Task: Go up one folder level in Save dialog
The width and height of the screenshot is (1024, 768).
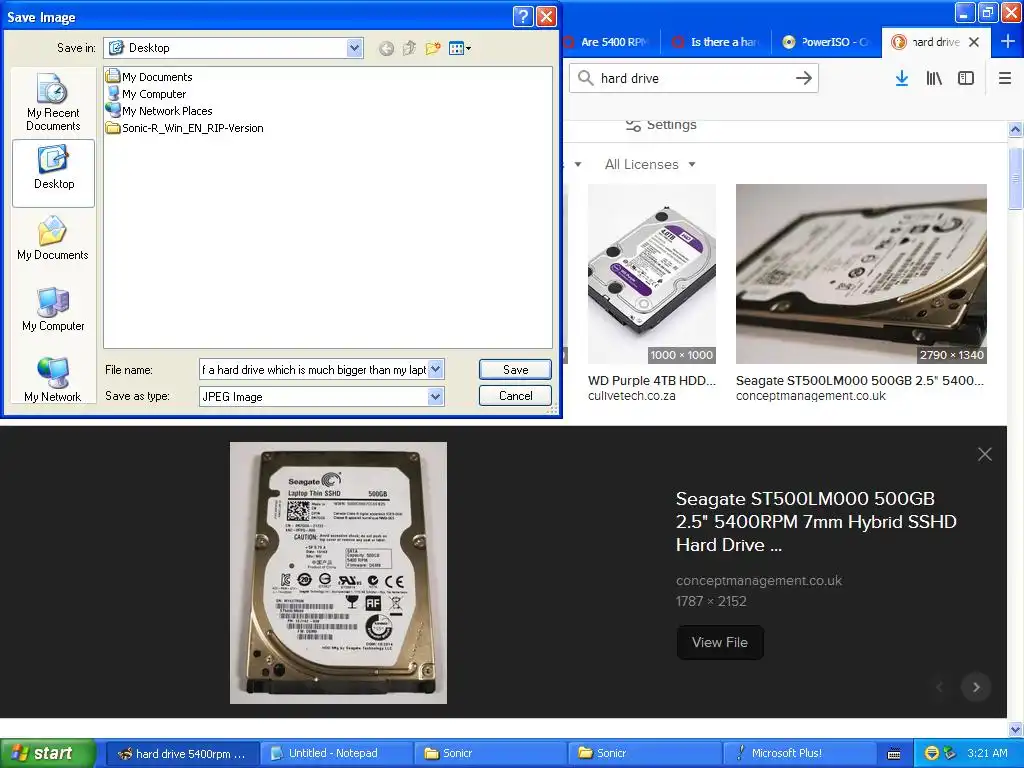Action: tap(409, 48)
